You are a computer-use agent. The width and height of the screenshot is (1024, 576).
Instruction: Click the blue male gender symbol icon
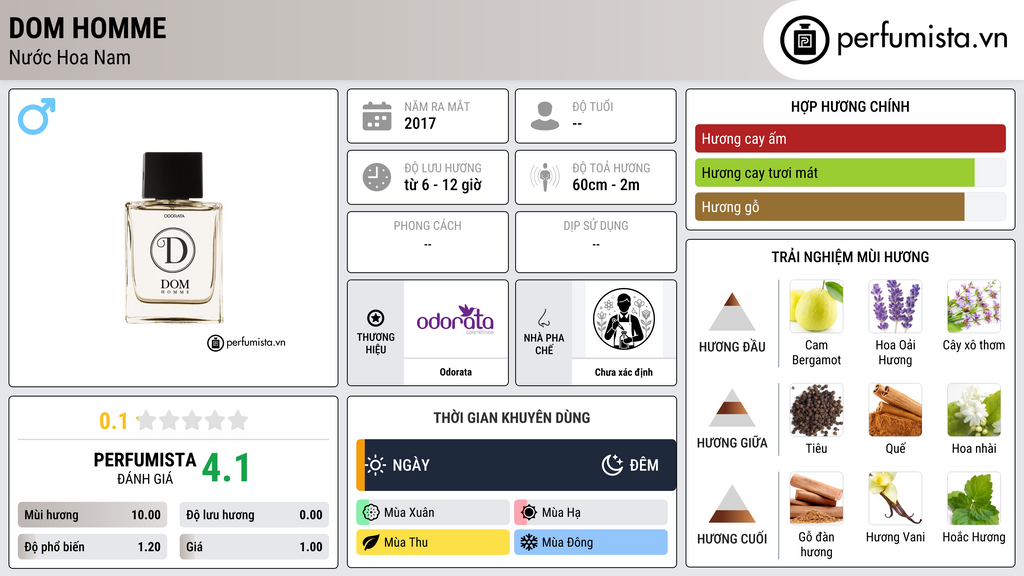click(37, 116)
